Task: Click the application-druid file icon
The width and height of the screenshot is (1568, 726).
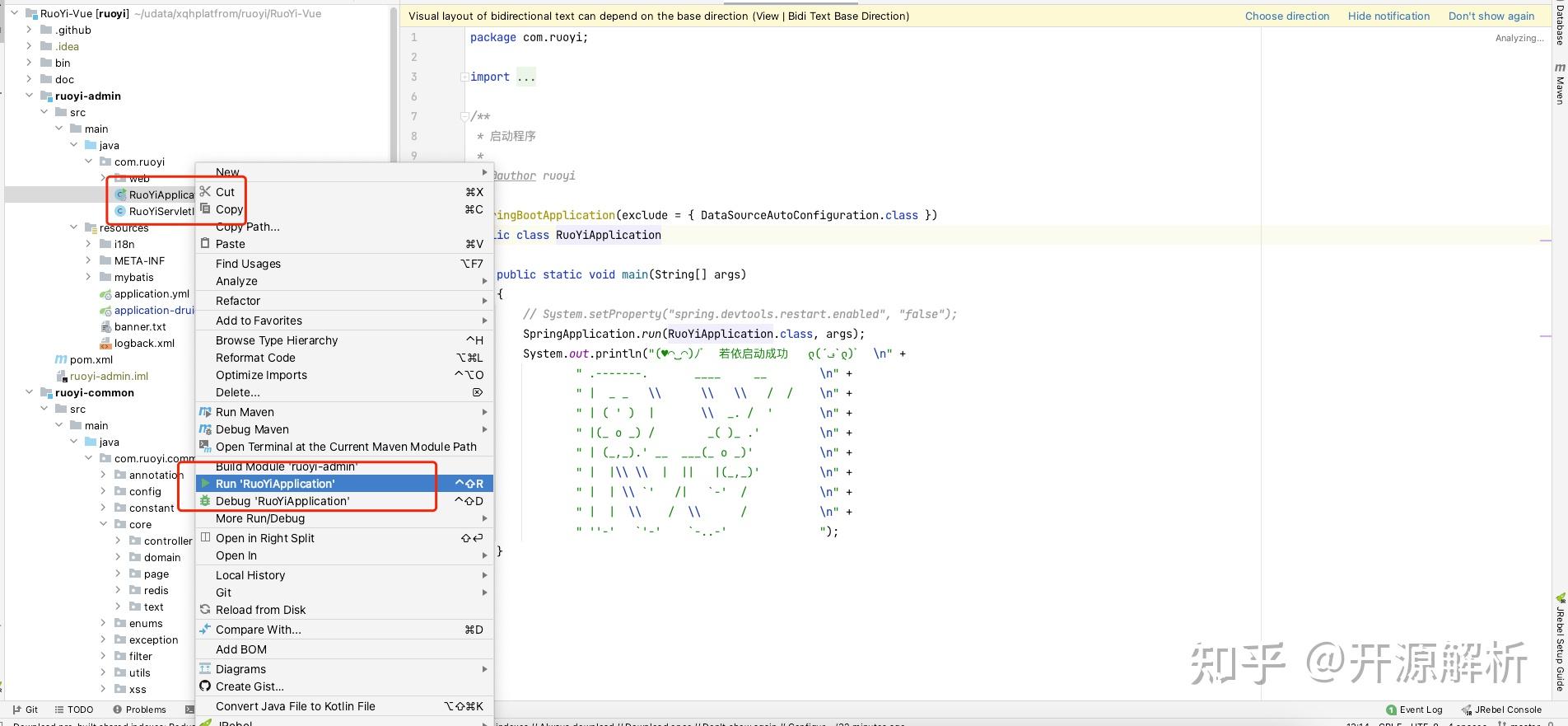Action: tap(105, 310)
